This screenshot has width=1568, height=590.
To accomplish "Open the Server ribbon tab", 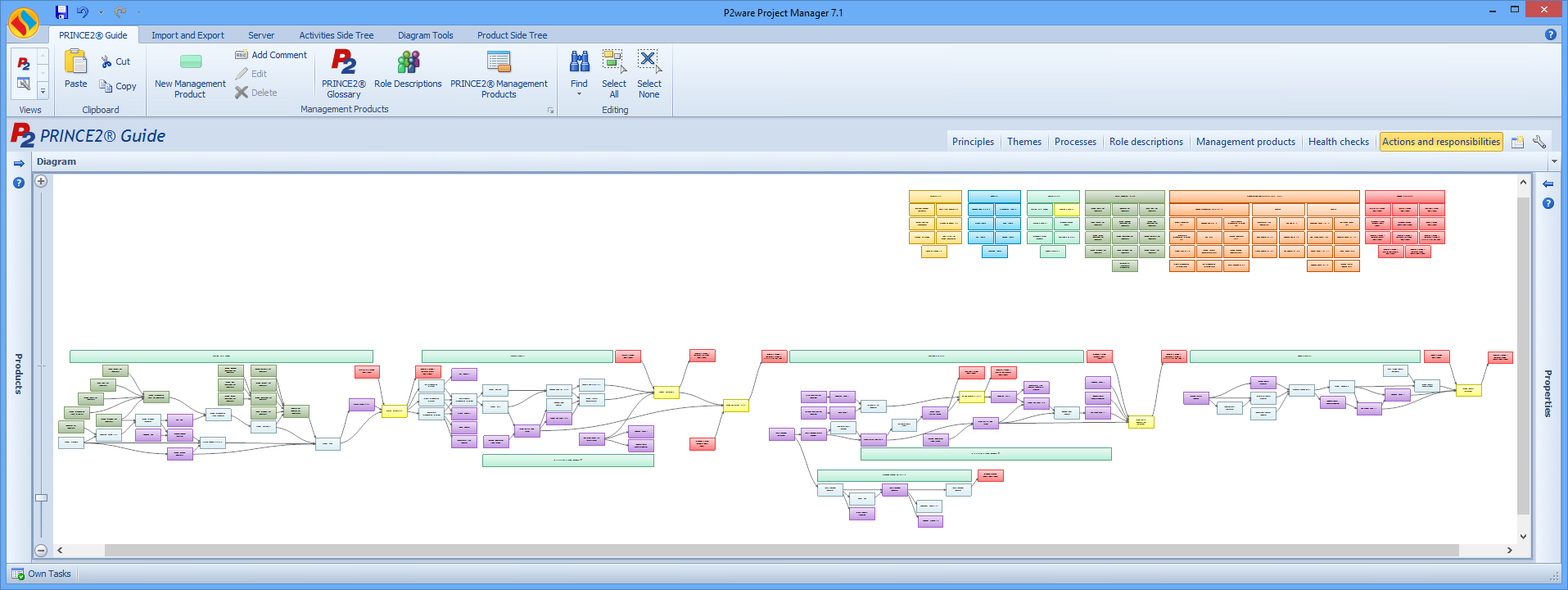I will tap(261, 35).
